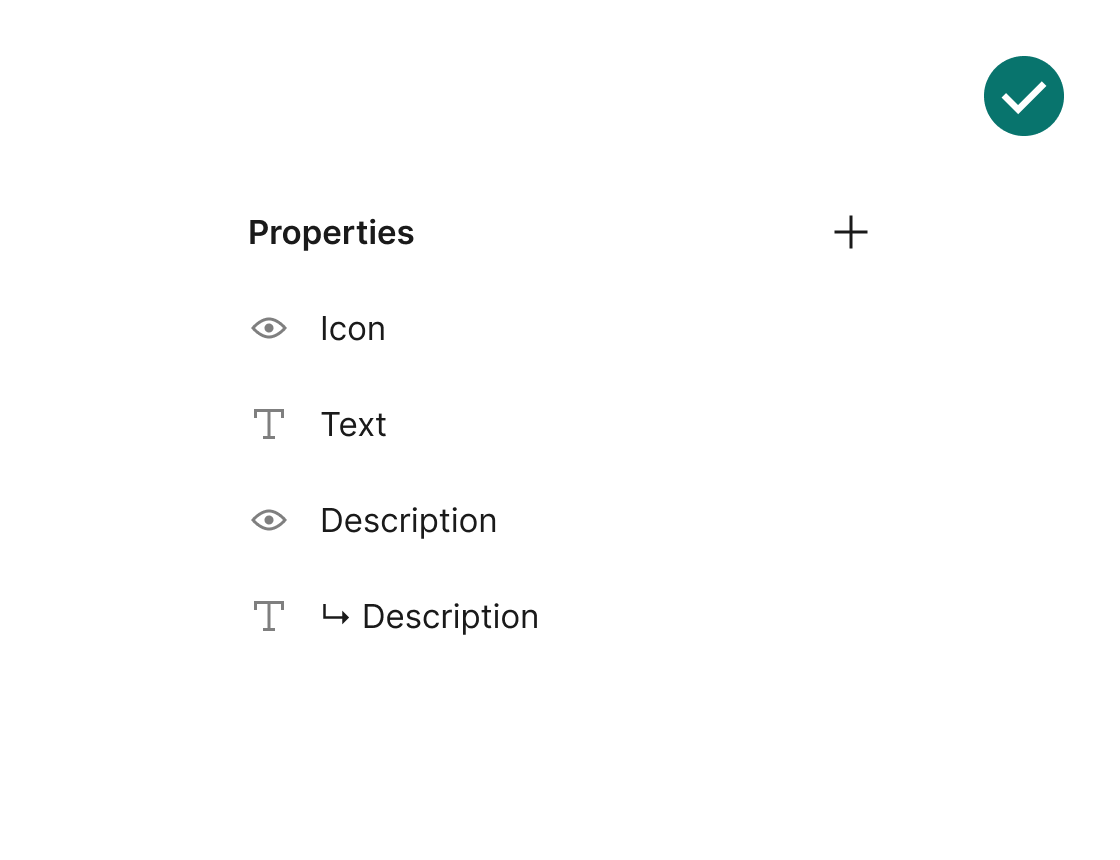Image resolution: width=1120 pixels, height=860 pixels.
Task: Toggle the Description boolean visibility property
Action: tap(269, 520)
